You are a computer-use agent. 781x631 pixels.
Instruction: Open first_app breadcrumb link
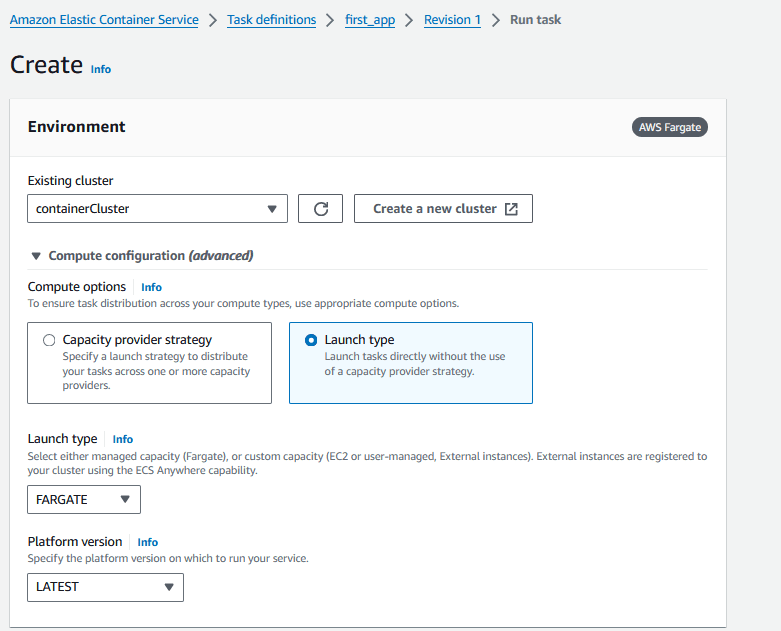370,20
